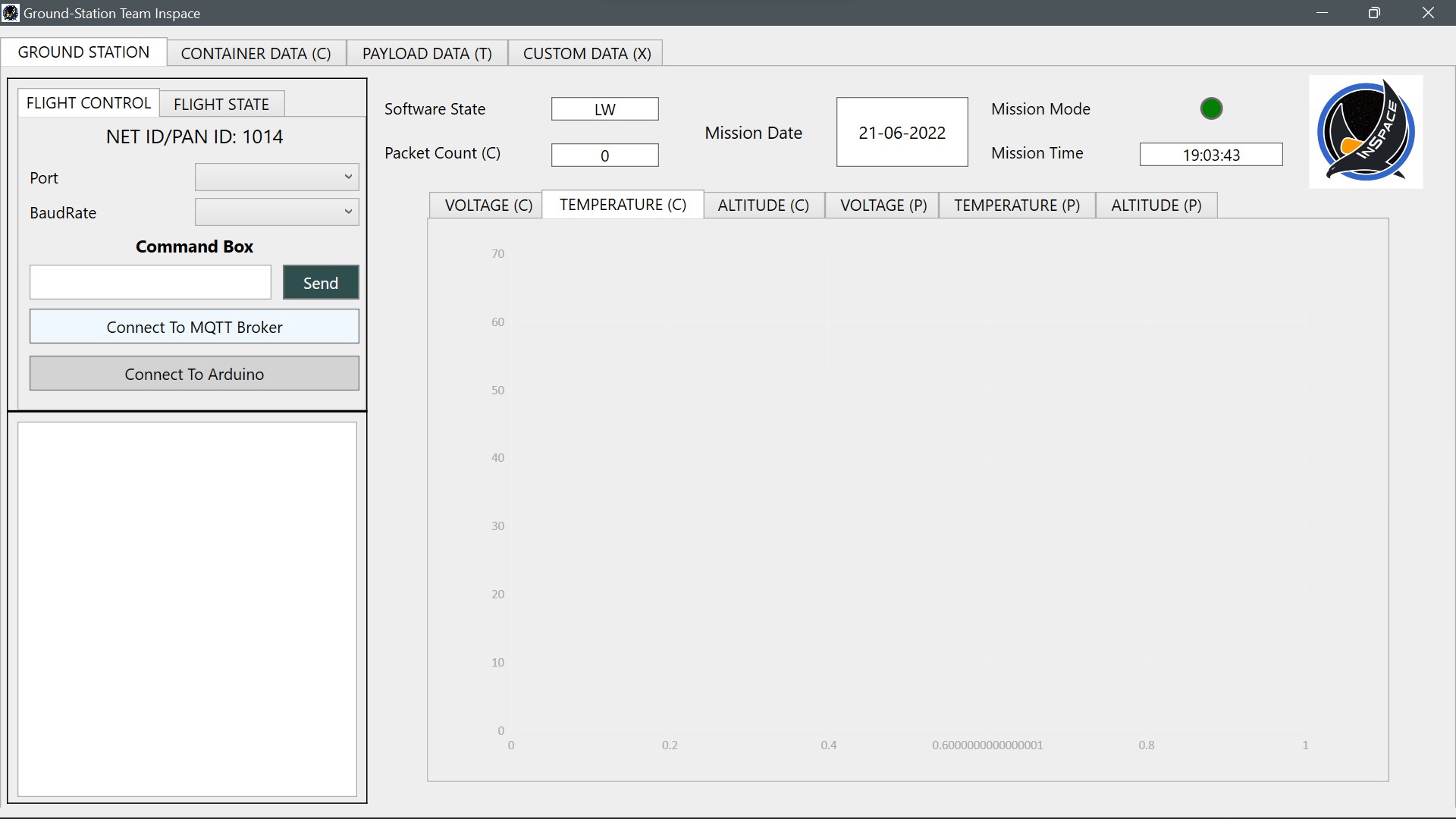Expand the BaudRate combo box

click(277, 212)
